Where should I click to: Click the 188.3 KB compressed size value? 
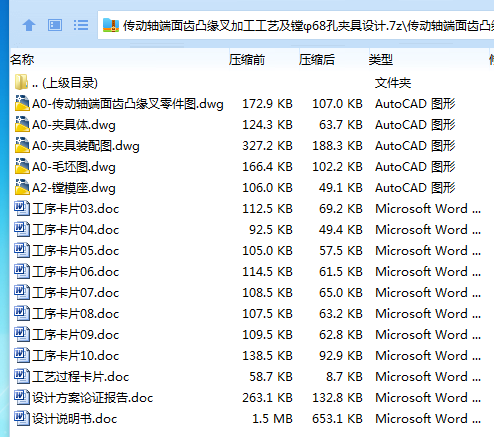click(337, 146)
